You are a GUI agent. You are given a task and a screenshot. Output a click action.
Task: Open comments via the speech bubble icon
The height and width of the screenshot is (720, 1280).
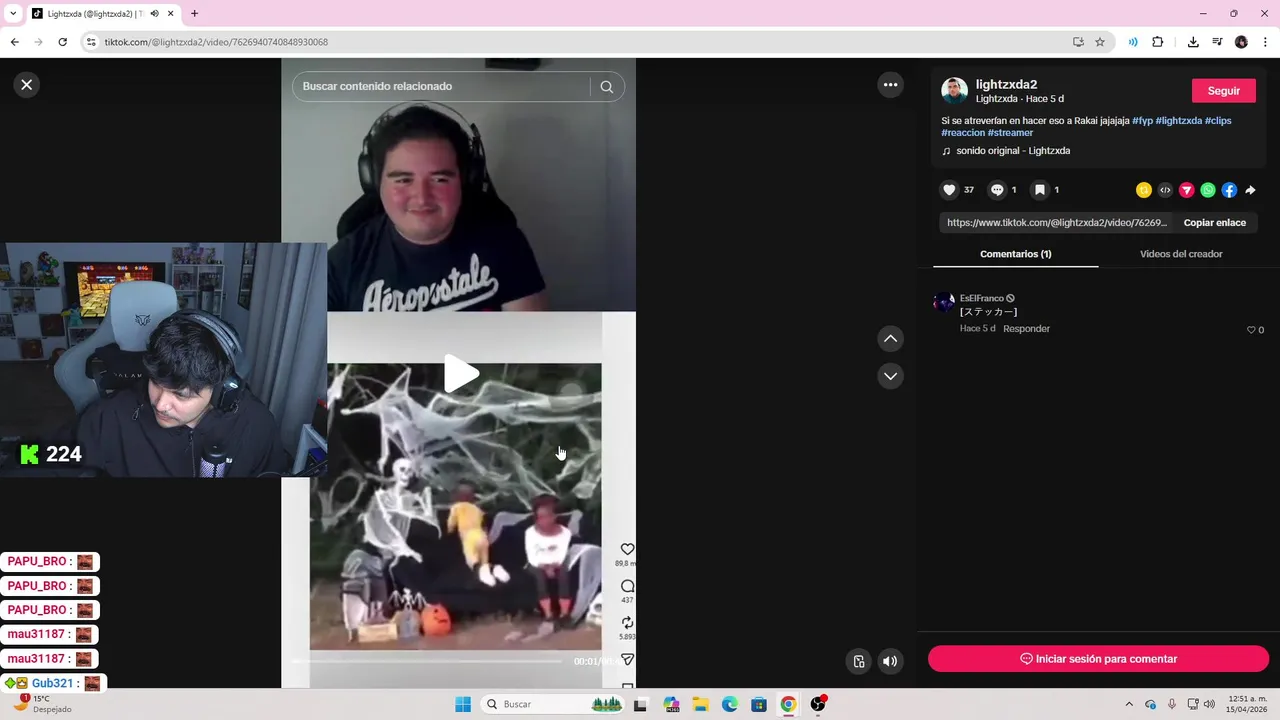click(x=997, y=190)
